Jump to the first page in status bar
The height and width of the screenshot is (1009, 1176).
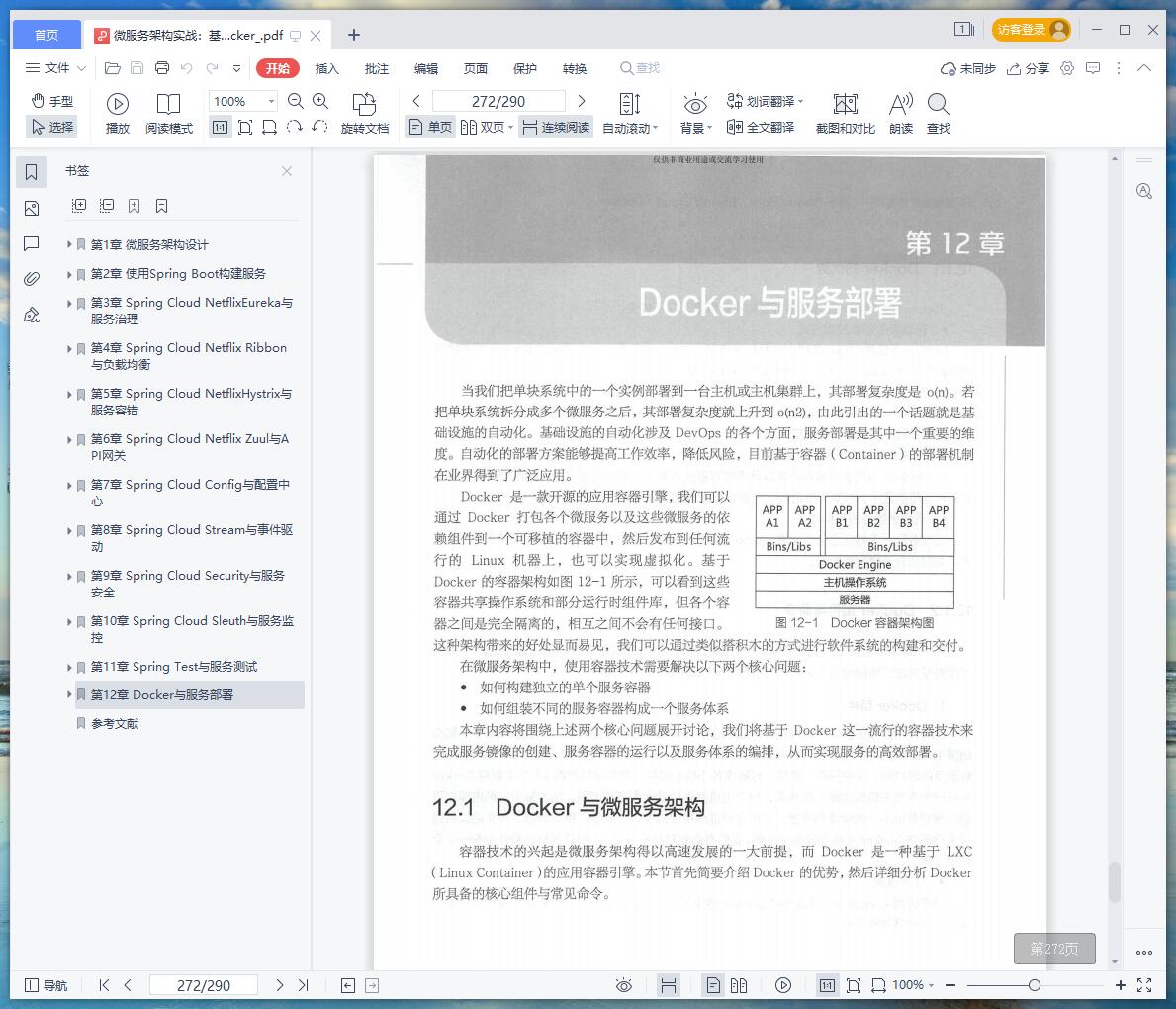pos(104,985)
